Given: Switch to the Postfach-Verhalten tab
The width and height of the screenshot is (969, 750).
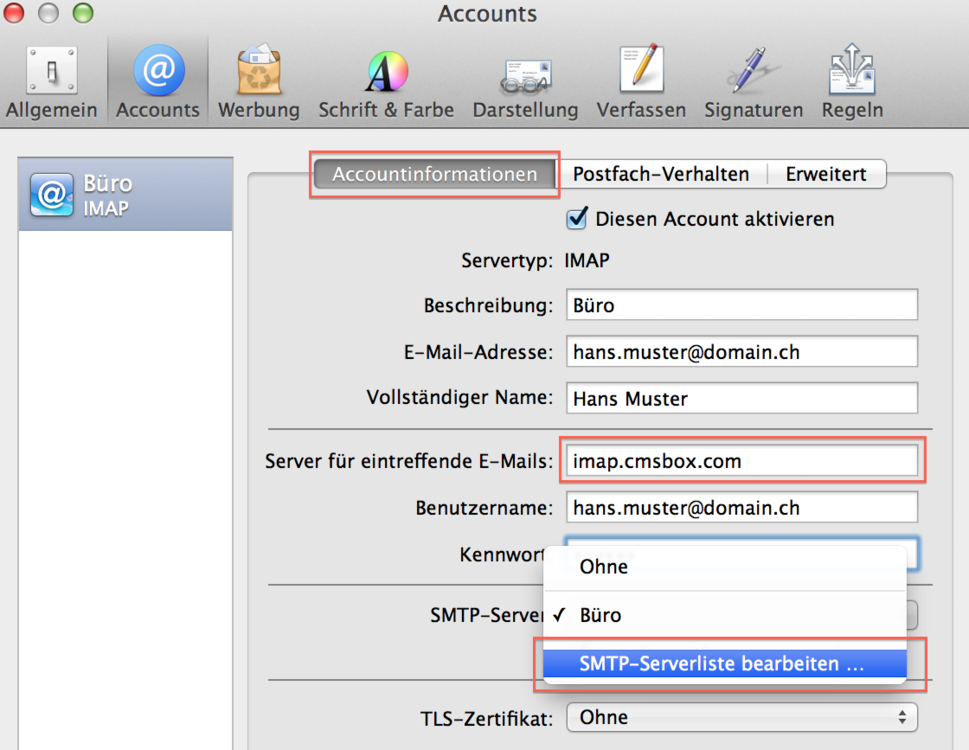Looking at the screenshot, I should point(661,173).
